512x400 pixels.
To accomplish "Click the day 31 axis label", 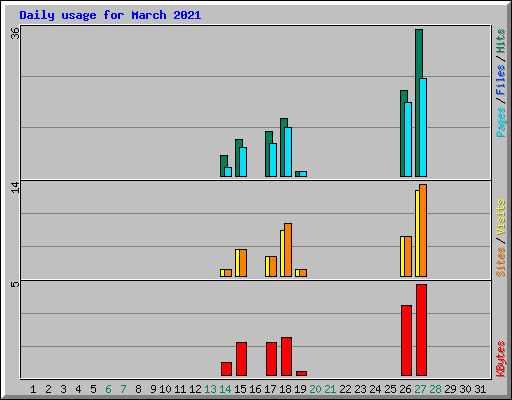I will [480, 389].
